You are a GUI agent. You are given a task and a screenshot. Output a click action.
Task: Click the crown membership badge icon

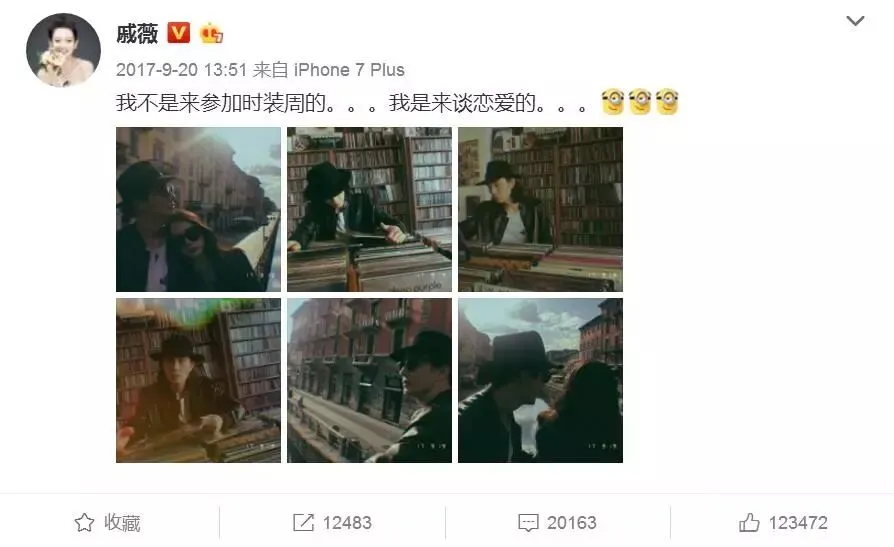click(211, 33)
